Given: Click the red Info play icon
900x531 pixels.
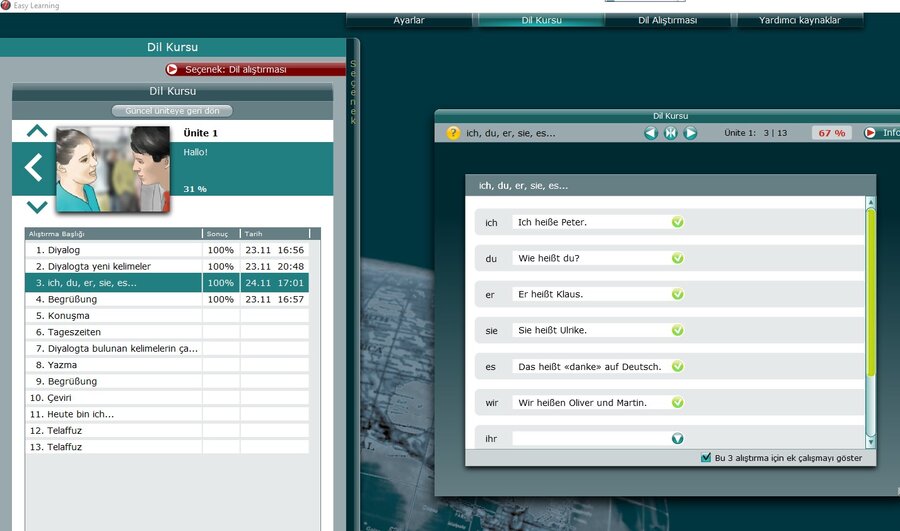Looking at the screenshot, I should (870, 133).
